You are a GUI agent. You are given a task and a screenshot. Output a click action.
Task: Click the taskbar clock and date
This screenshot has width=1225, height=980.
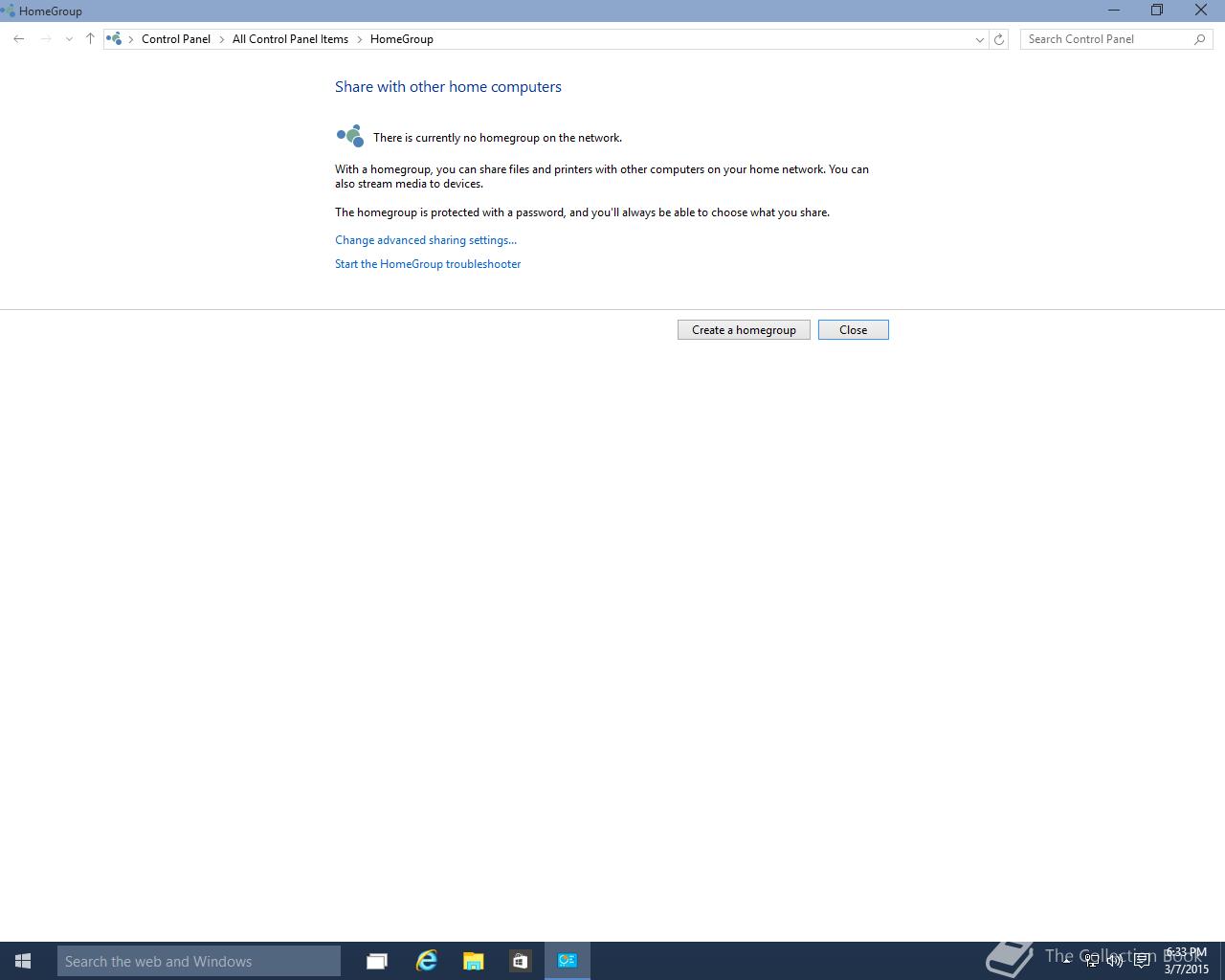tap(1187, 961)
